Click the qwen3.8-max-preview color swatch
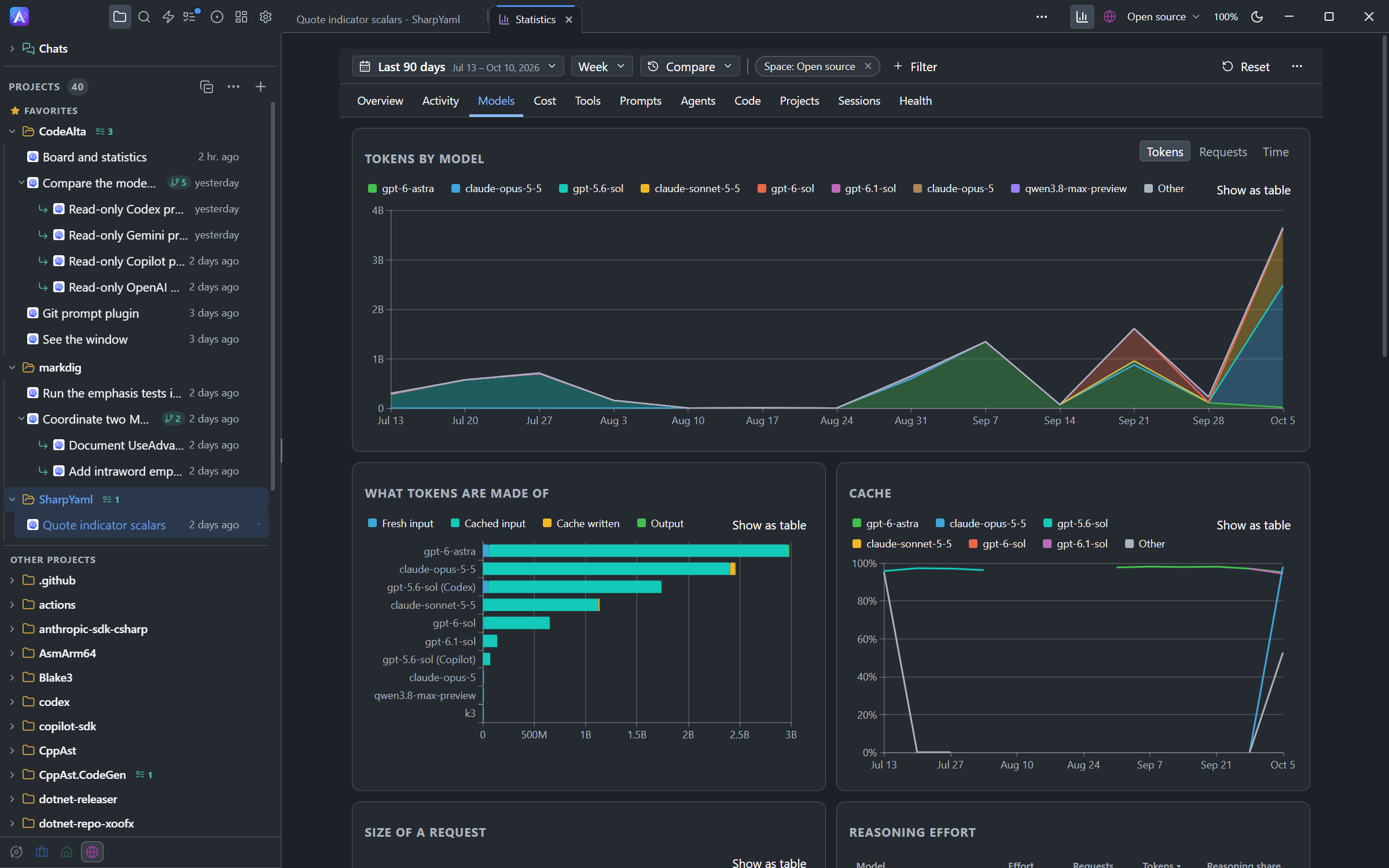Screen dimensions: 1389x868 [1015, 188]
